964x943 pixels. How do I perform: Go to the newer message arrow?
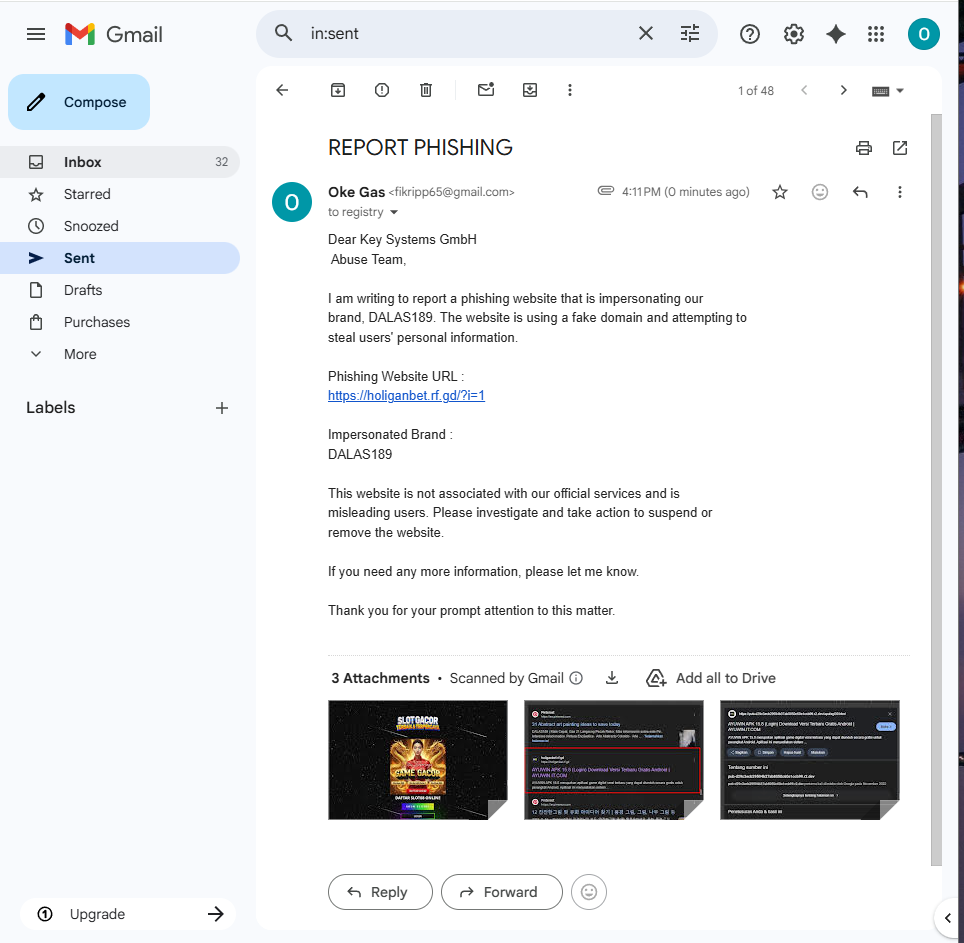point(804,90)
